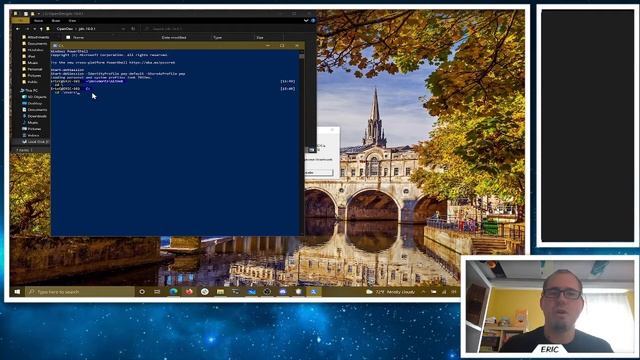The image size is (640, 360).
Task: Open the View ribbon tab in File Explorer
Action: click(x=72, y=20)
